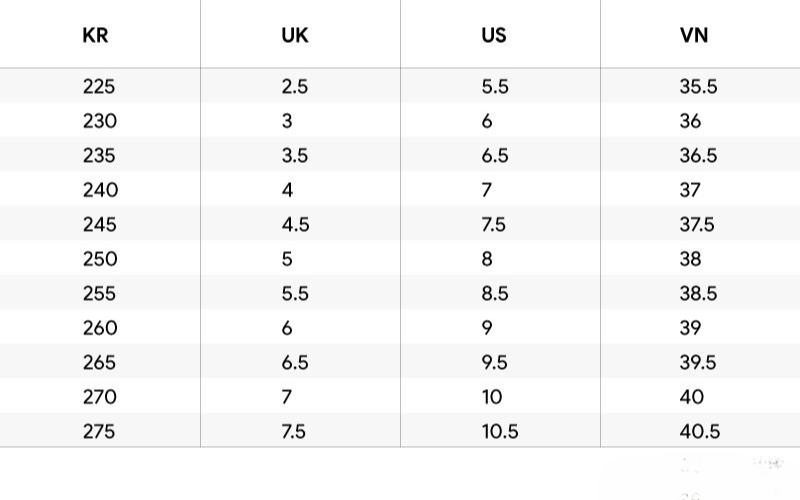Click UK size 6 cell
800x500 pixels.
[287, 328]
